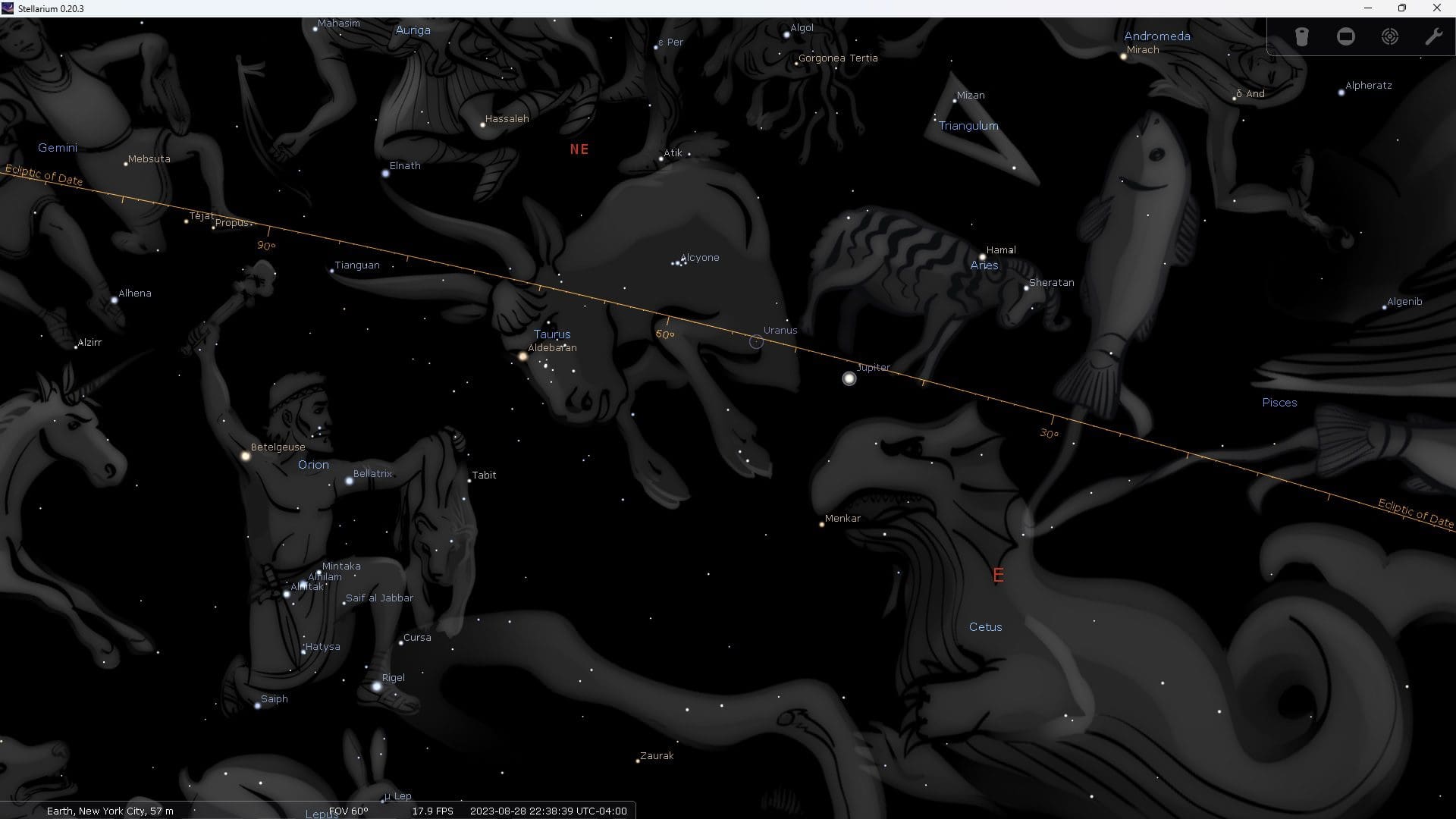Click the Taurus constellation label
Viewport: 1456px width, 819px height.
pos(551,334)
